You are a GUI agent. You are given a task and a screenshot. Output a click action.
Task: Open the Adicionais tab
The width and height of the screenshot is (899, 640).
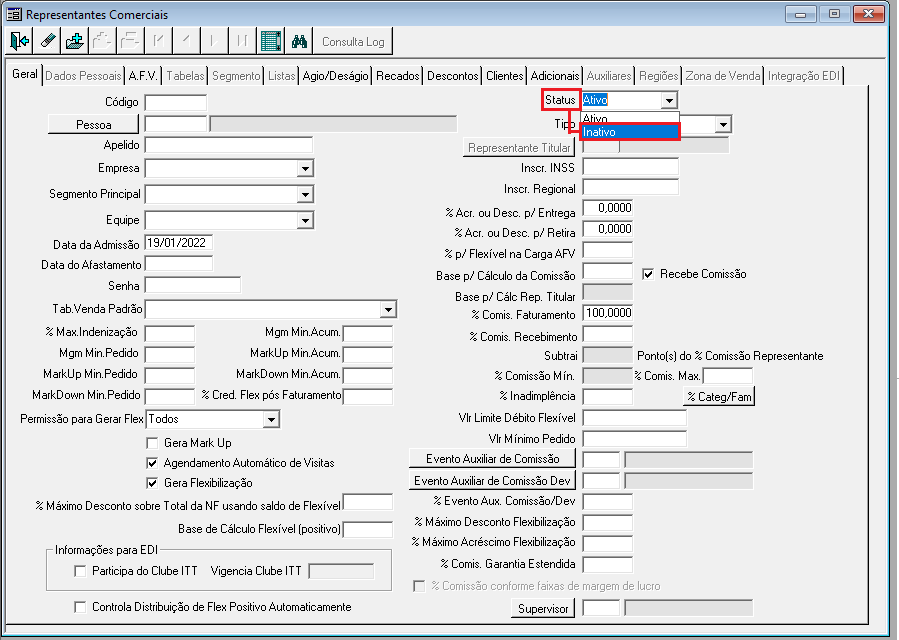[x=554, y=76]
